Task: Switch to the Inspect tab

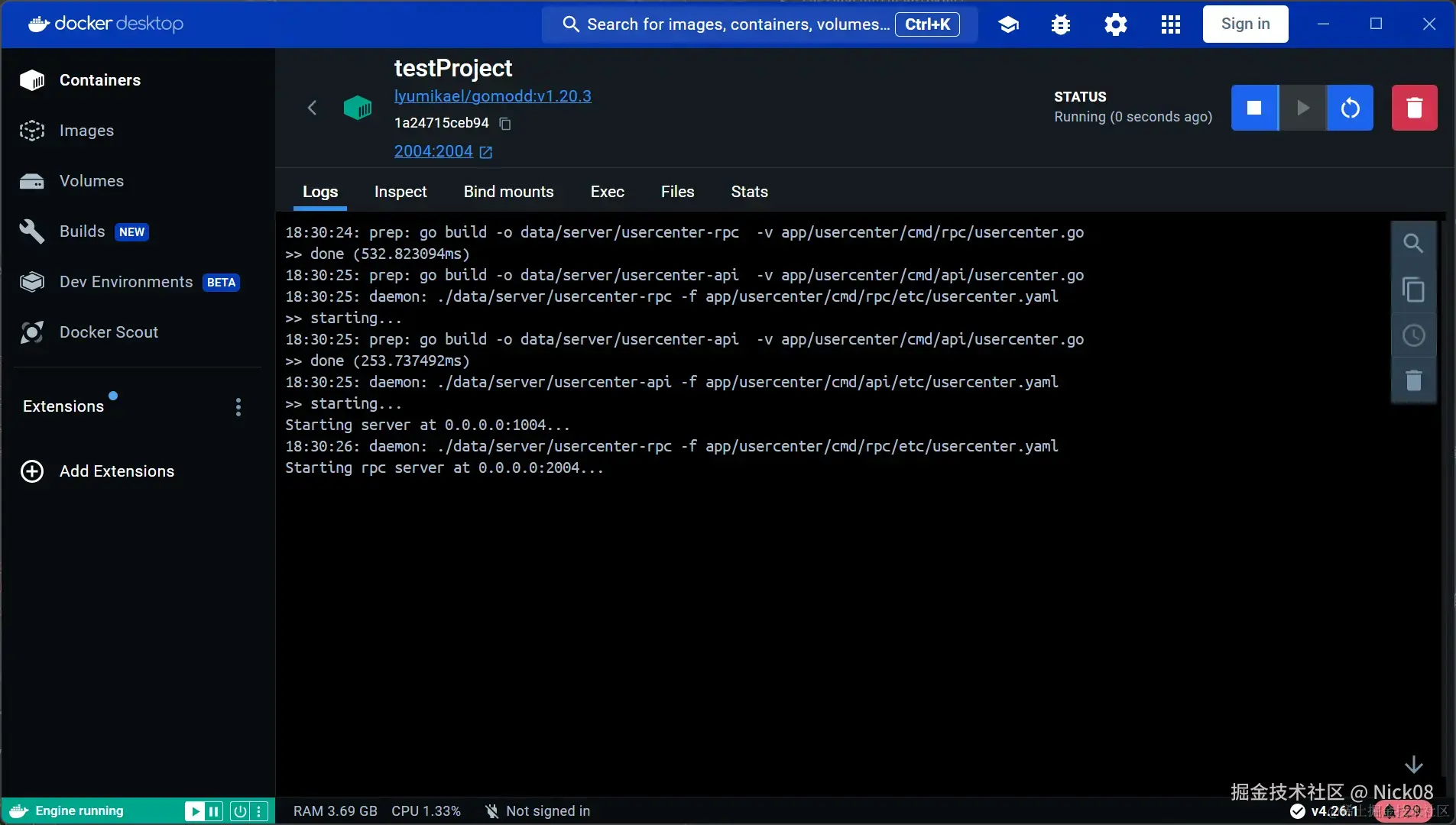Action: coord(400,192)
